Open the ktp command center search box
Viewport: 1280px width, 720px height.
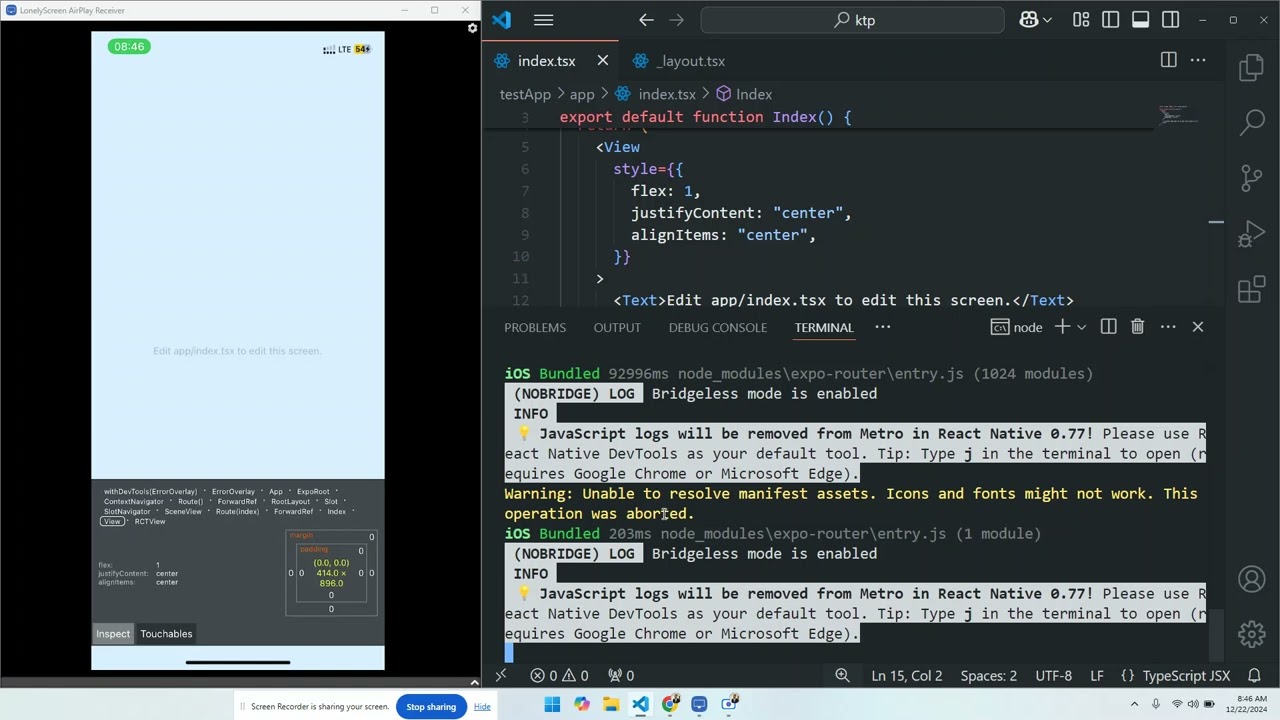(852, 20)
